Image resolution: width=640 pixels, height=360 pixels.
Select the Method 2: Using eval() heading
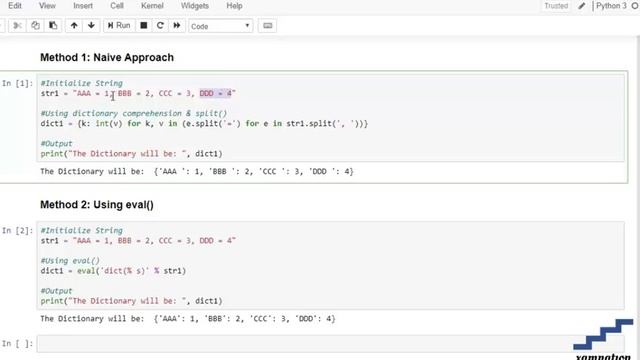[x=97, y=205]
